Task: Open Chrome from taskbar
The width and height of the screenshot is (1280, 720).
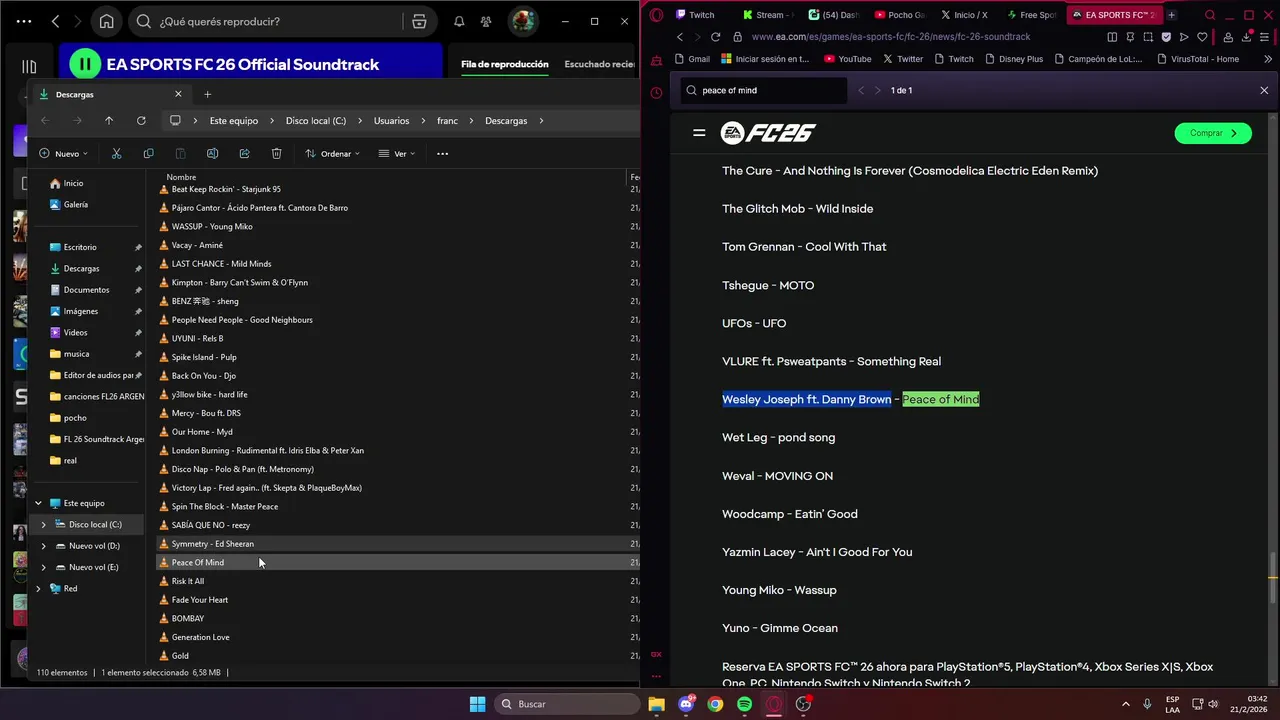Action: (x=715, y=704)
